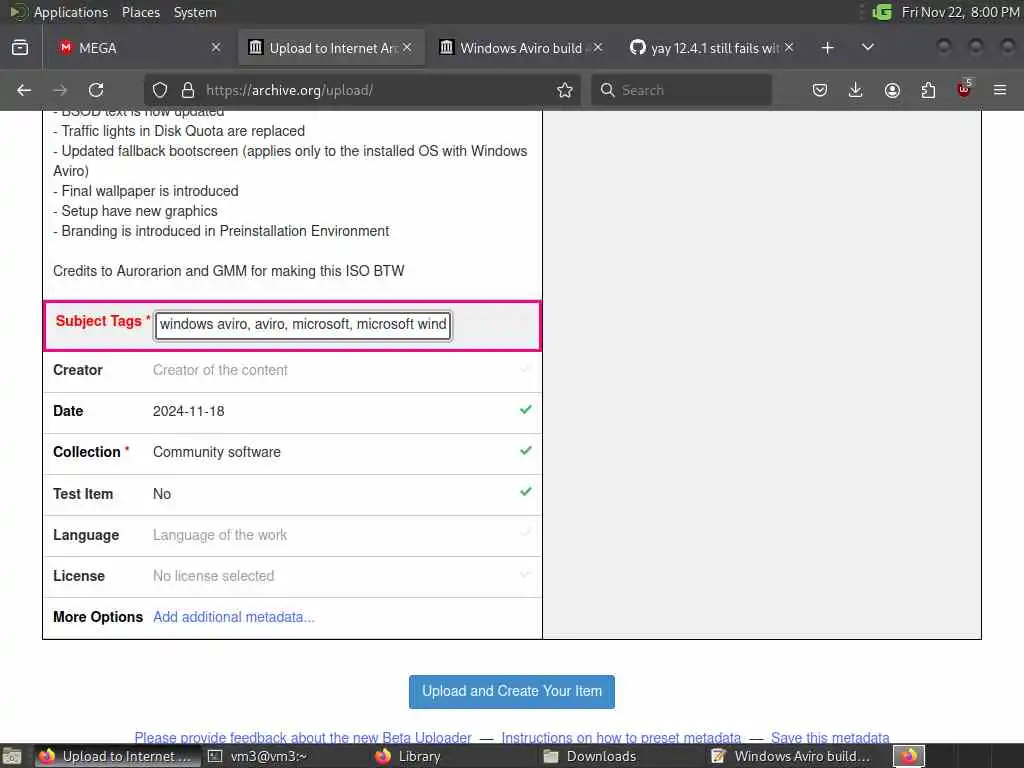The height and width of the screenshot is (768, 1024).
Task: Click the workspace switcher Firefox thumbnail
Action: (909, 756)
